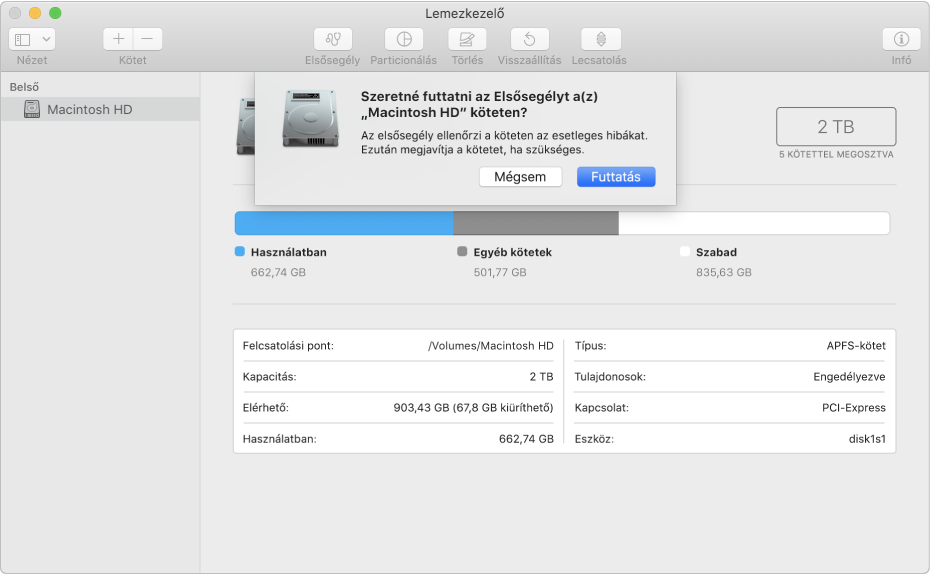Click the Lecsatolás unmount icon
The image size is (931, 575).
[x=601, y=39]
